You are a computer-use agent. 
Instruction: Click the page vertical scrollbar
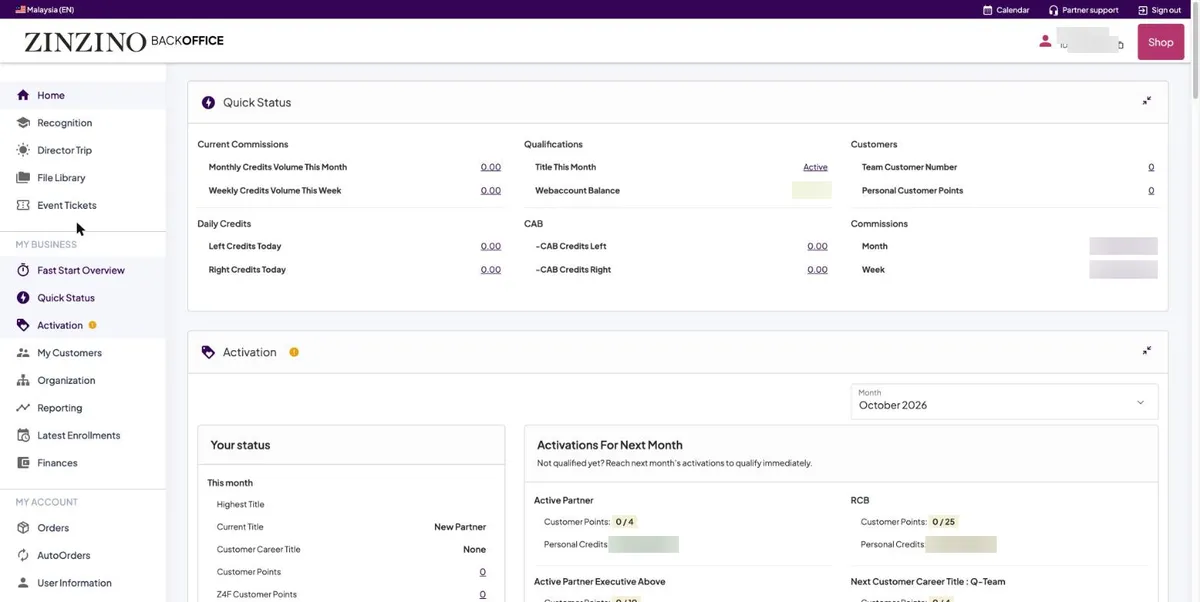pyautogui.click(x=1195, y=50)
